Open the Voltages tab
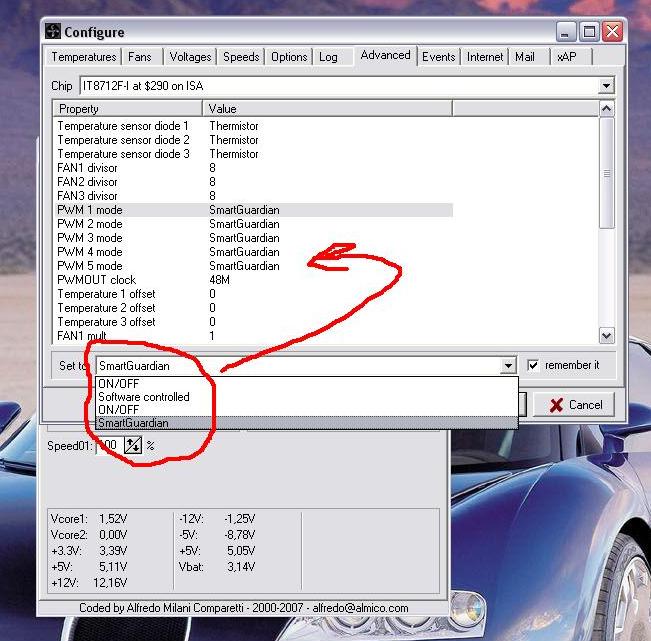 tap(190, 56)
